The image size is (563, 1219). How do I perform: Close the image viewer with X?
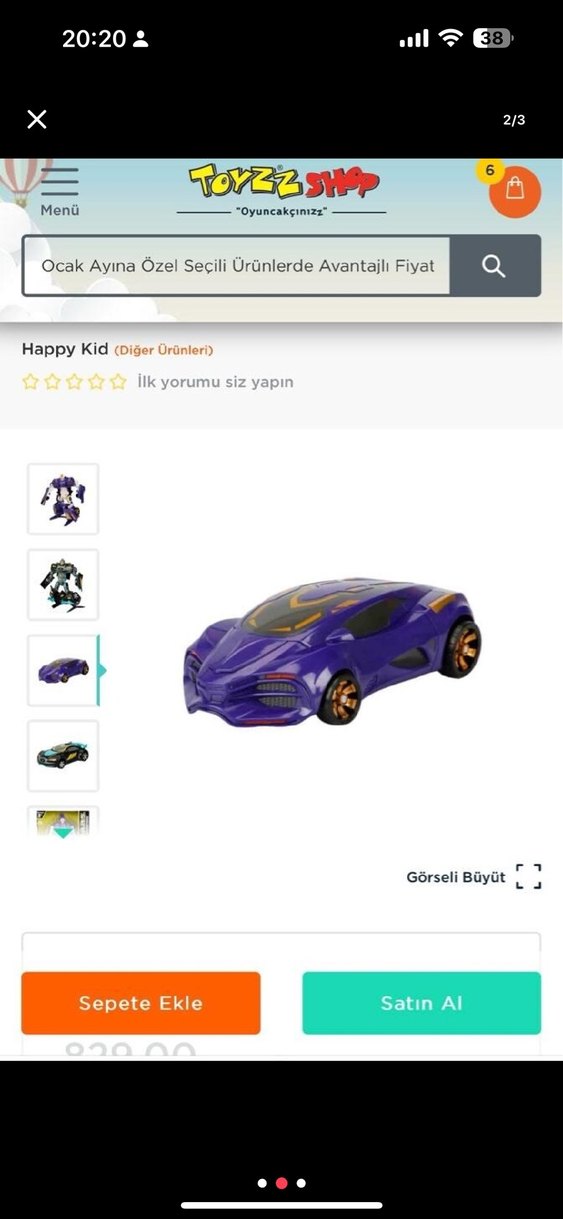click(x=37, y=120)
